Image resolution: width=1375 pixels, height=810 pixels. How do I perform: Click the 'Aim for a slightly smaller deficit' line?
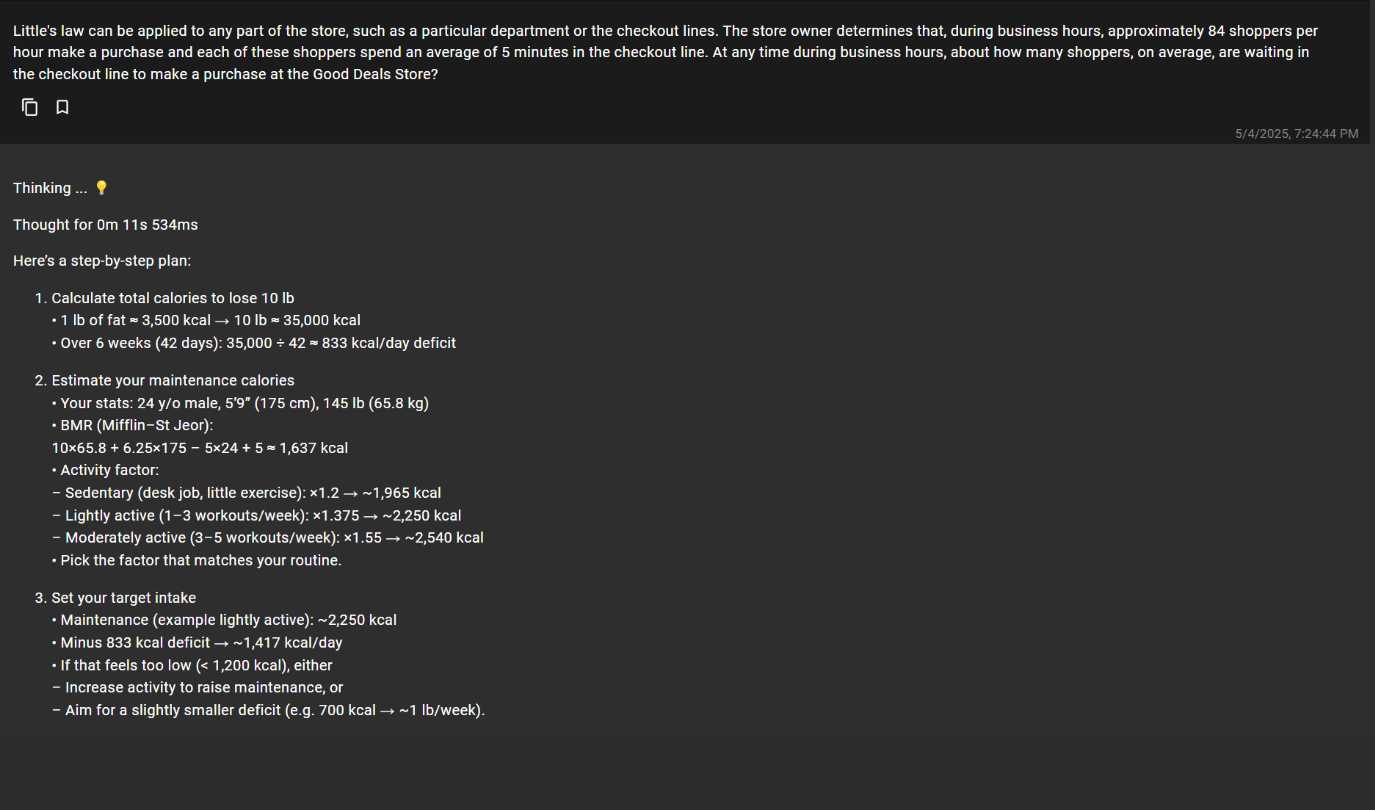268,711
